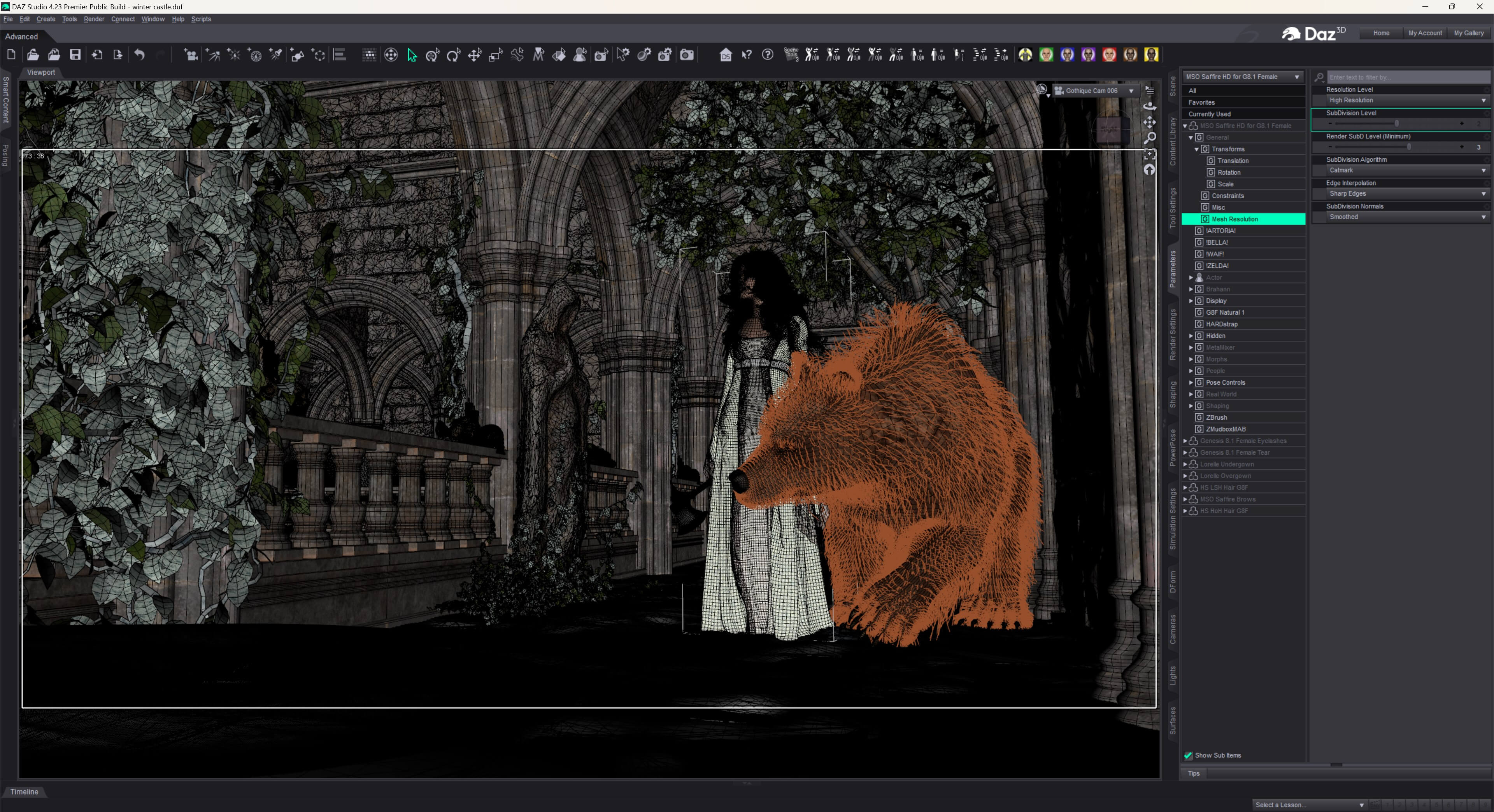Select the Translate tool with four arrows
This screenshot has height=812, width=1494.
pyautogui.click(x=474, y=54)
